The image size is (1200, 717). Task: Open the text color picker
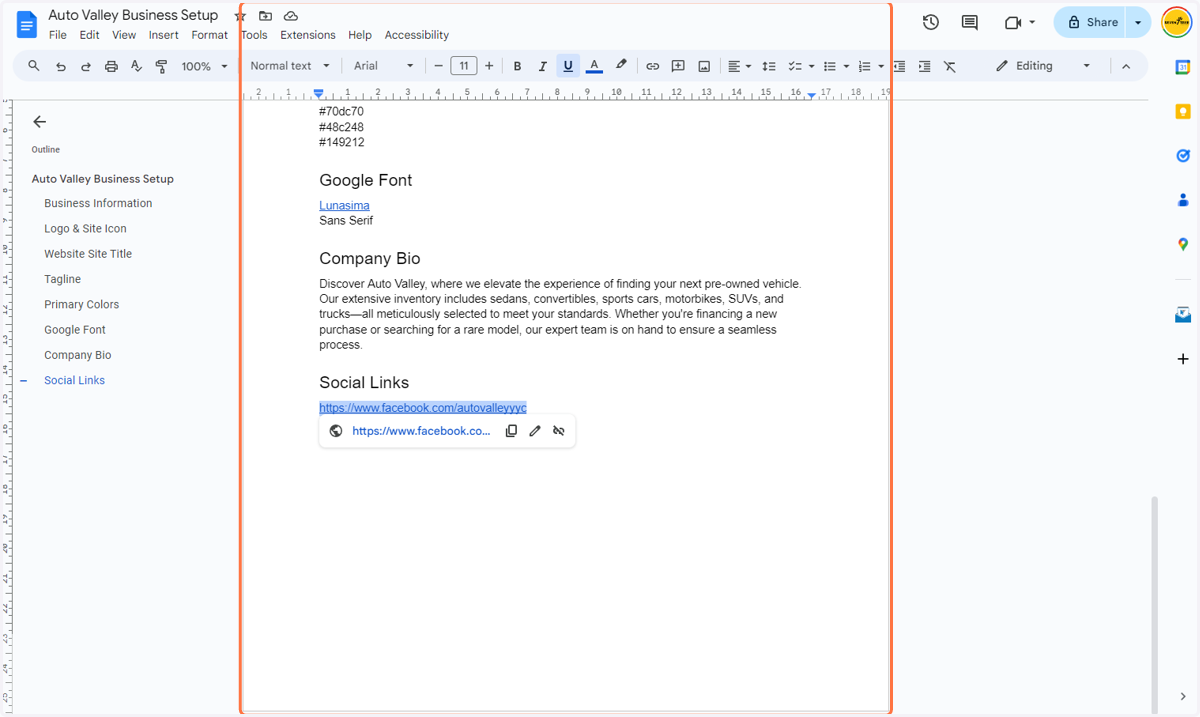(x=594, y=66)
